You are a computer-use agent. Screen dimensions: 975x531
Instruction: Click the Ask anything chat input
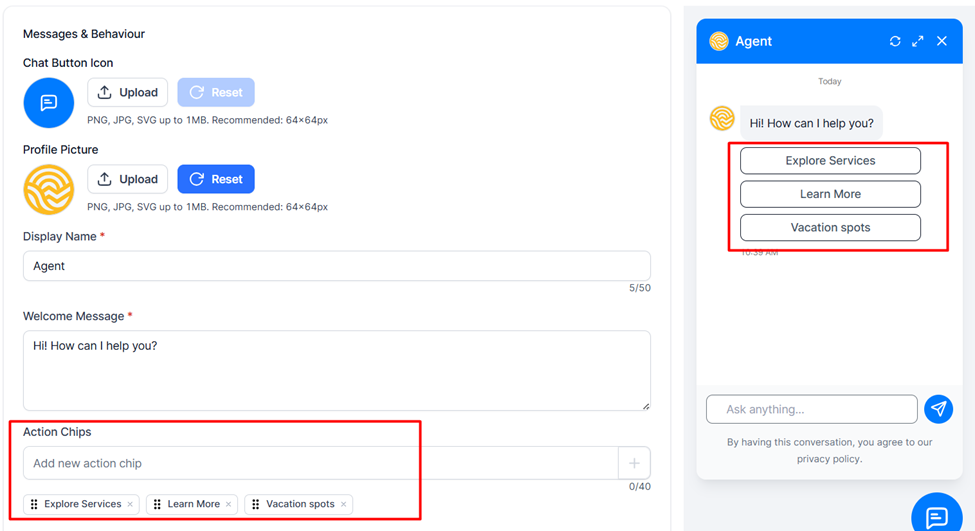tap(811, 409)
